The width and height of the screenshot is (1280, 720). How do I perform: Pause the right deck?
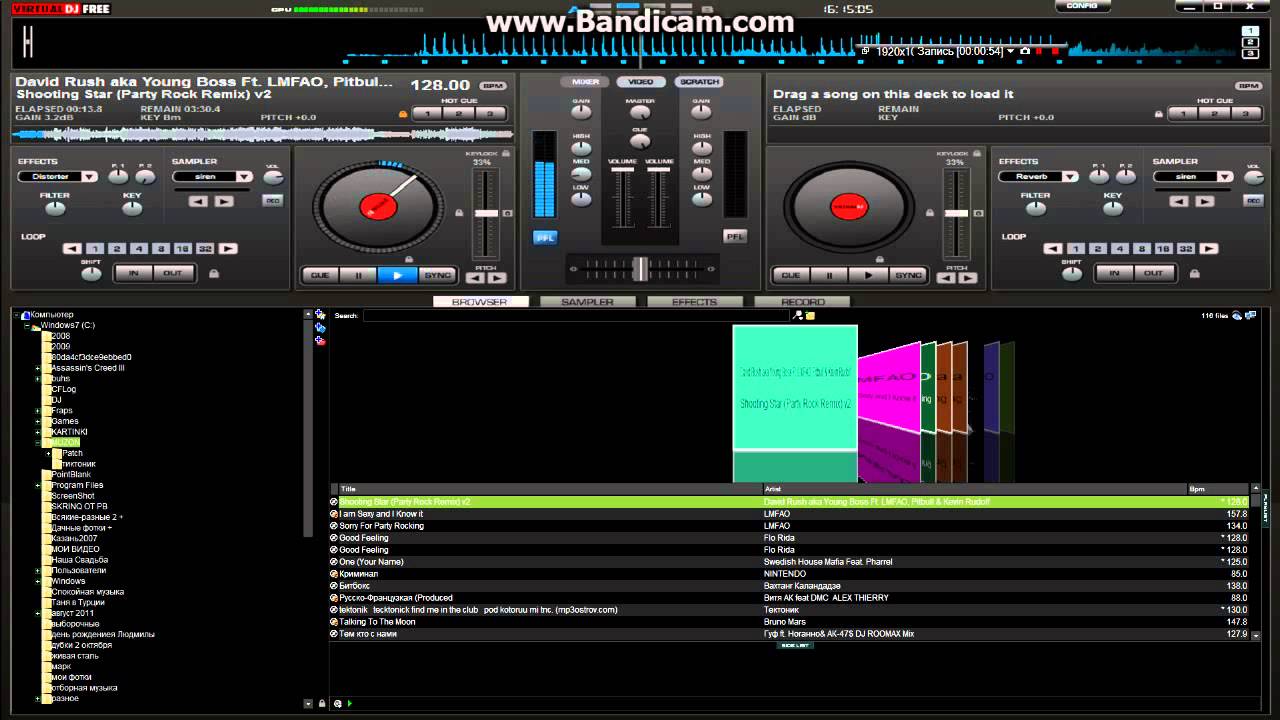tap(829, 275)
